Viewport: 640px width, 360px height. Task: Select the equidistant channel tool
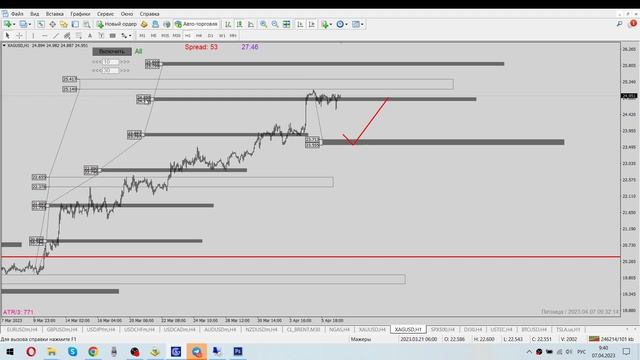click(67, 36)
